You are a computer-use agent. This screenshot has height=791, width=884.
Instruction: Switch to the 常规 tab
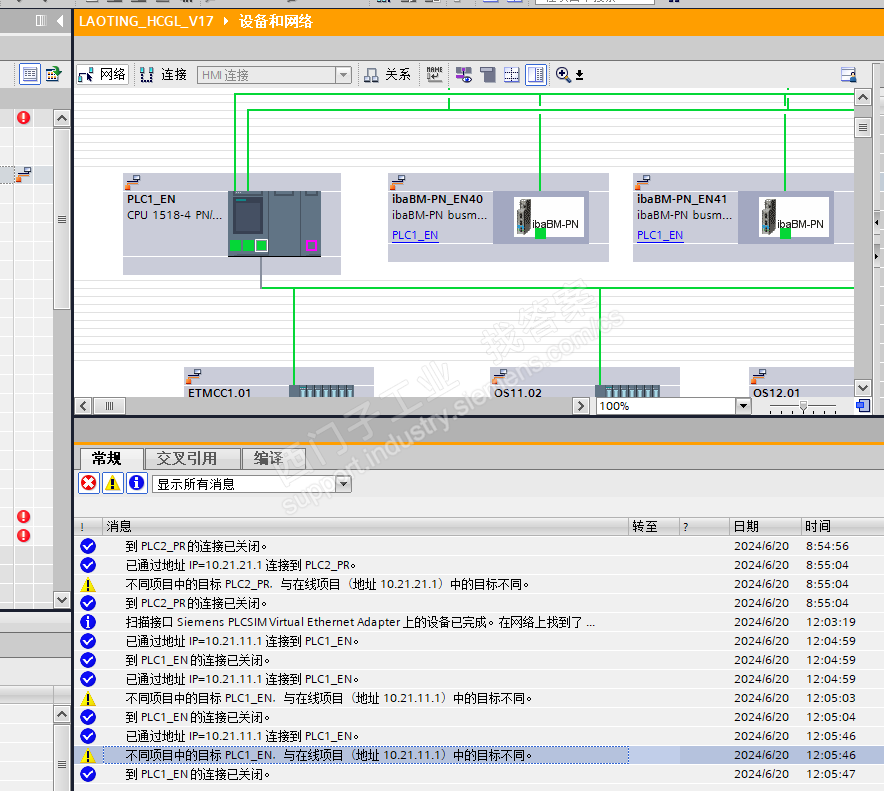(x=107, y=458)
